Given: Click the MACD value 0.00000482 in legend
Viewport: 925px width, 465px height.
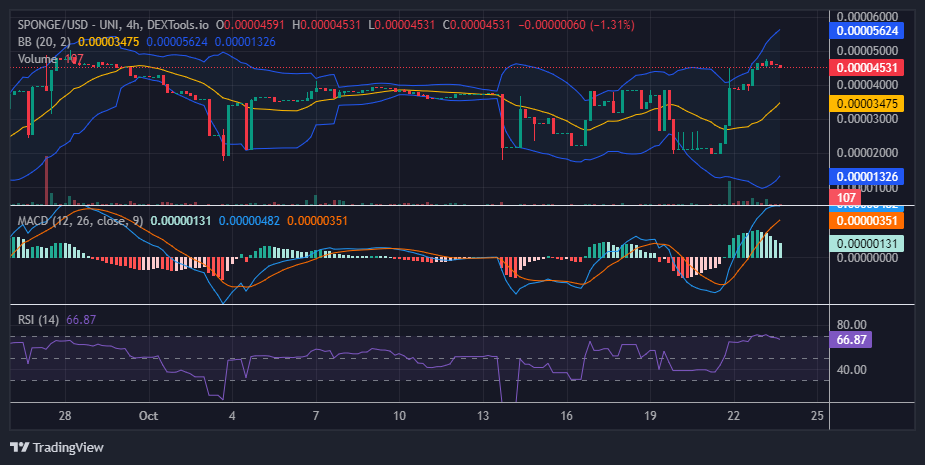Looking at the screenshot, I should click(x=249, y=221).
